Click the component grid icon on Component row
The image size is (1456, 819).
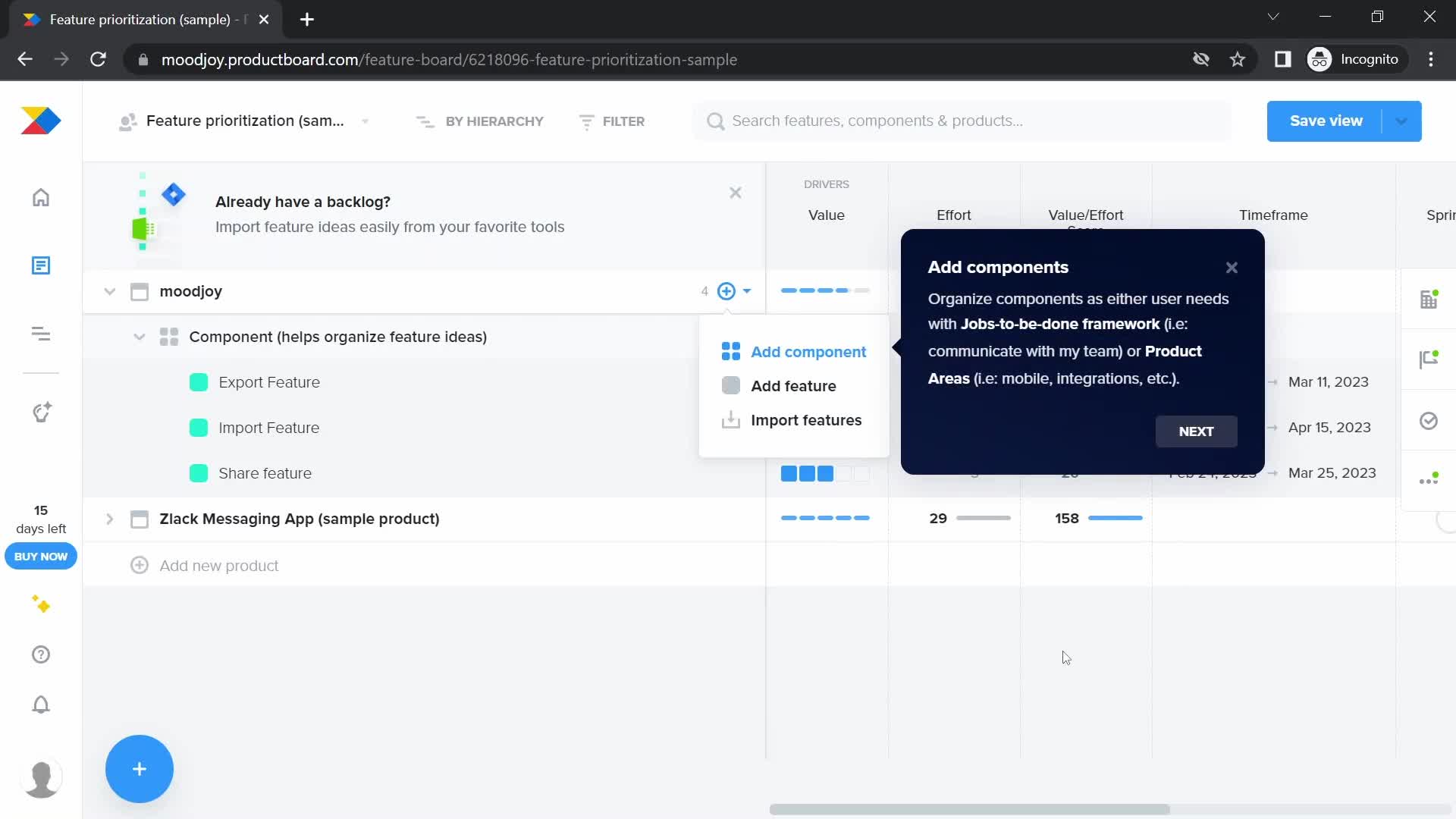click(169, 337)
